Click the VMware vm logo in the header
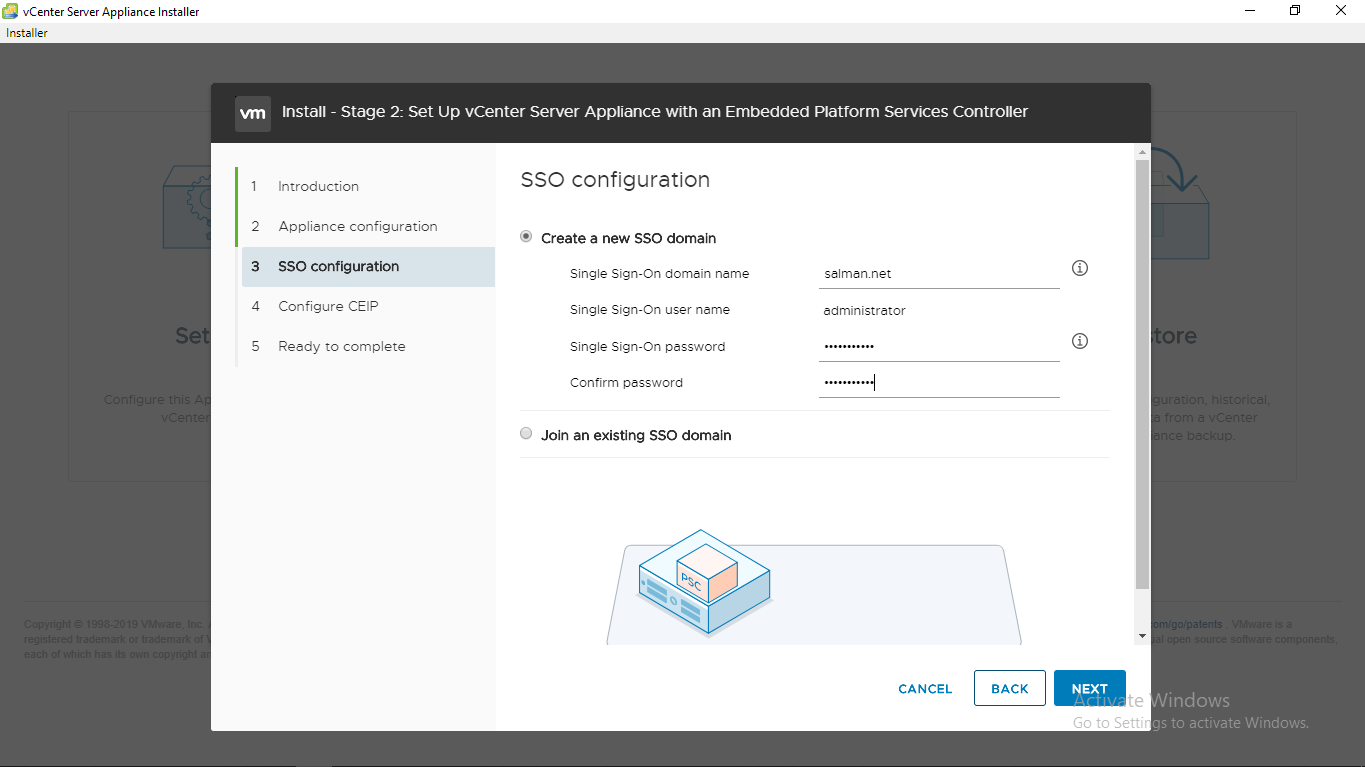 pos(253,113)
